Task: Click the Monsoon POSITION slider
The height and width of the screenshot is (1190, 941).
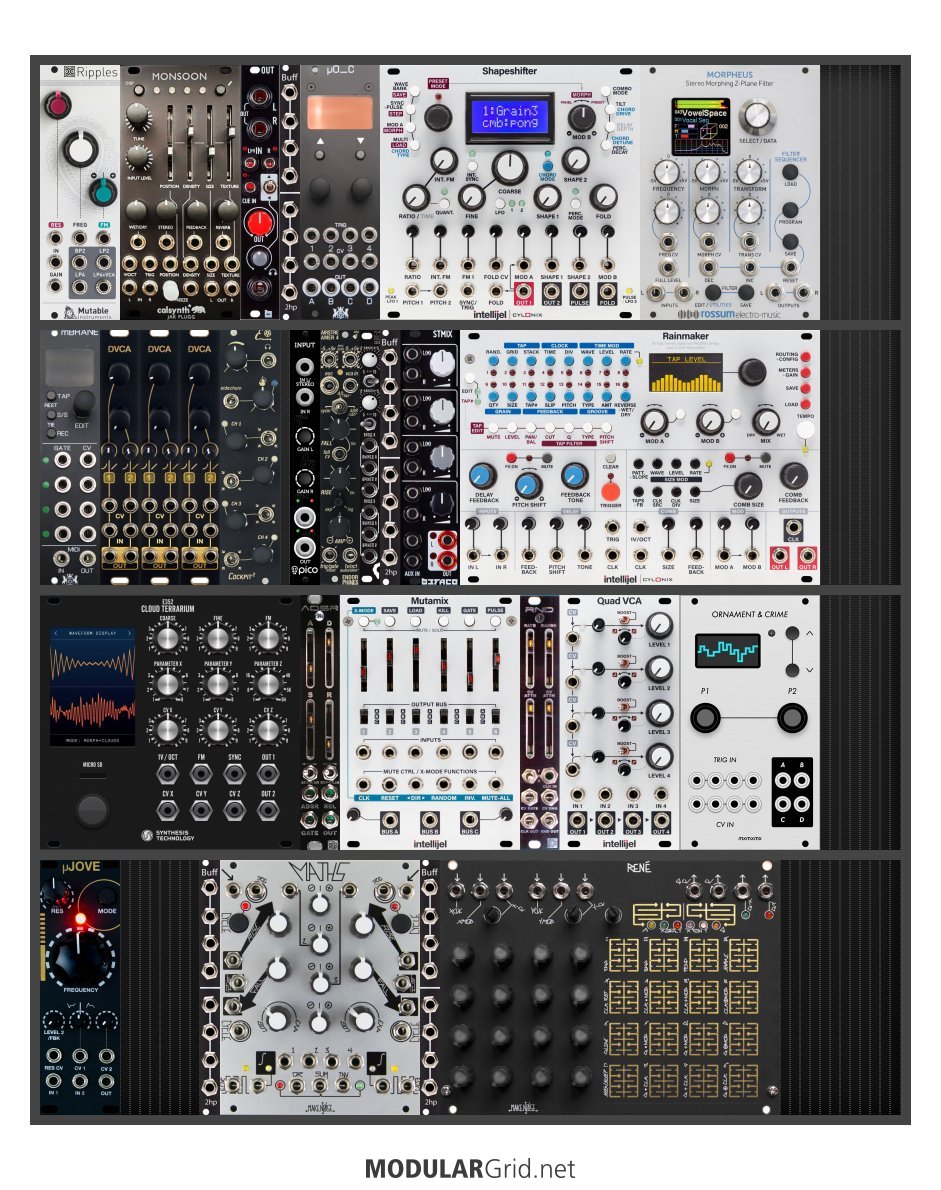Action: [x=169, y=142]
